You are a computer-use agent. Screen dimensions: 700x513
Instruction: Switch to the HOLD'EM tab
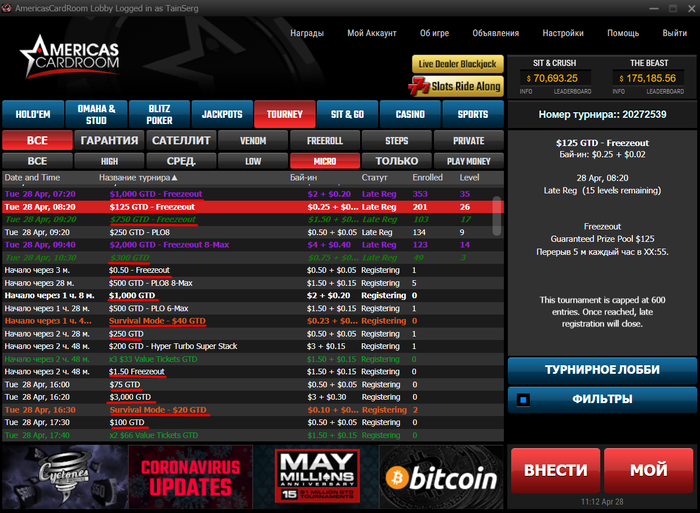tap(33, 114)
